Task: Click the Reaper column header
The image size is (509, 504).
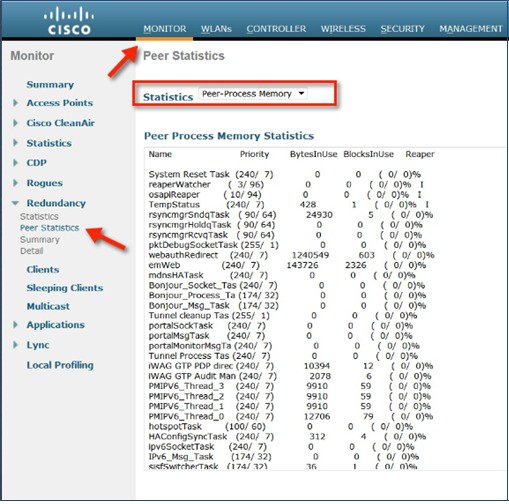Action: point(420,154)
